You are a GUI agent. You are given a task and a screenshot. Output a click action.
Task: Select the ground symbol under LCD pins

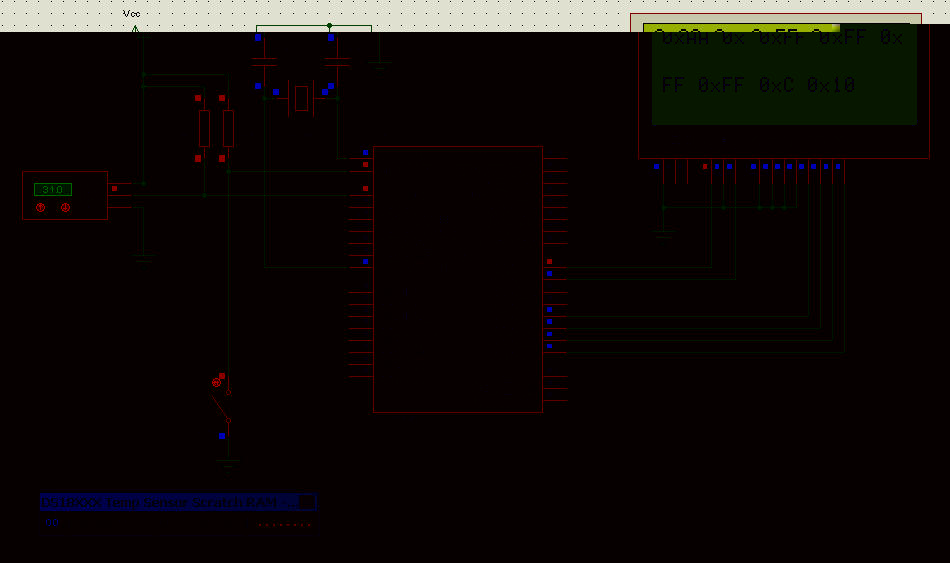coord(663,234)
